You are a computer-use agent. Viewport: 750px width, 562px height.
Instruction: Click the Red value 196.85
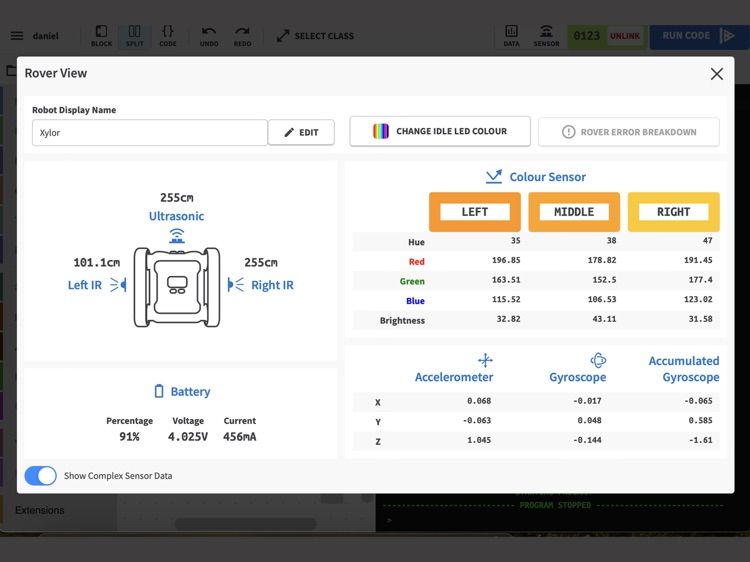click(x=506, y=260)
